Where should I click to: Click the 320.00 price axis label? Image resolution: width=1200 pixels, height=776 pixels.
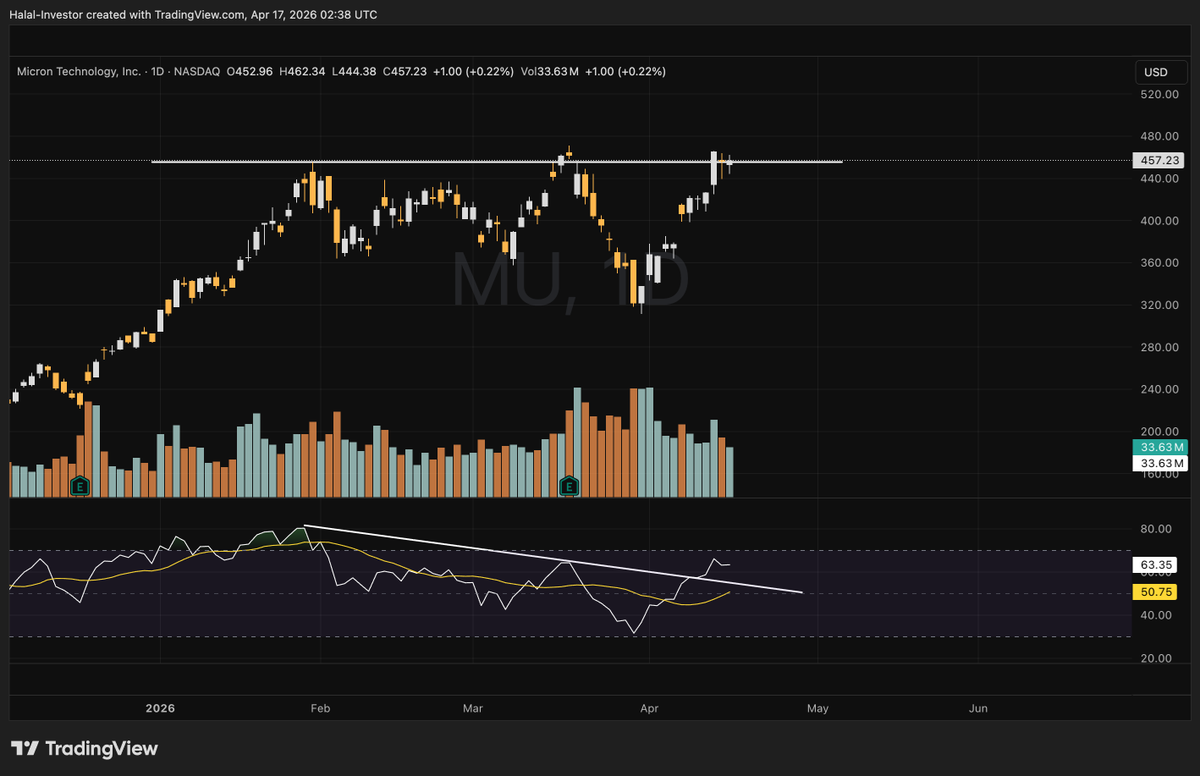(x=1158, y=305)
